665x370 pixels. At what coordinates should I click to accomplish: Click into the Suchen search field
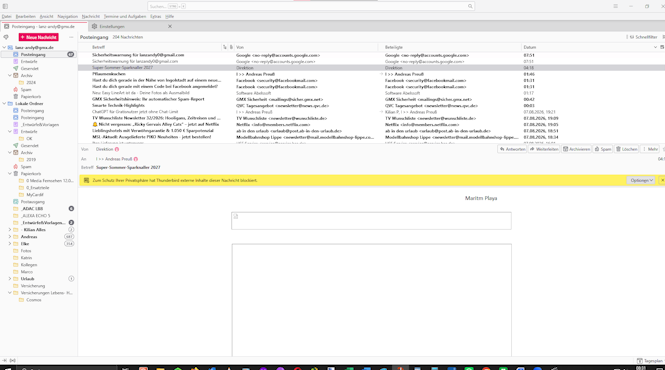tap(311, 6)
